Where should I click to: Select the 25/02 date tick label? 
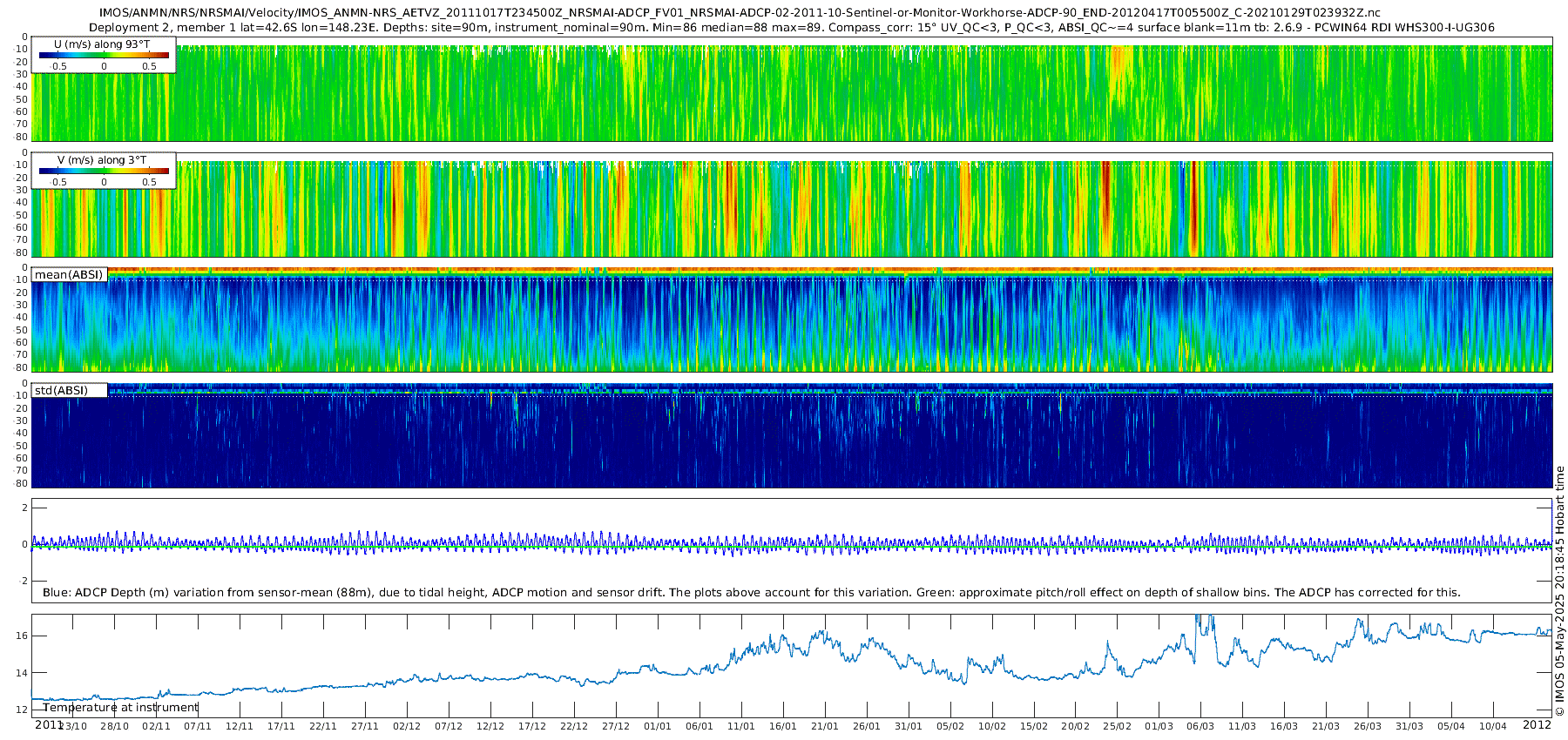point(1117,726)
